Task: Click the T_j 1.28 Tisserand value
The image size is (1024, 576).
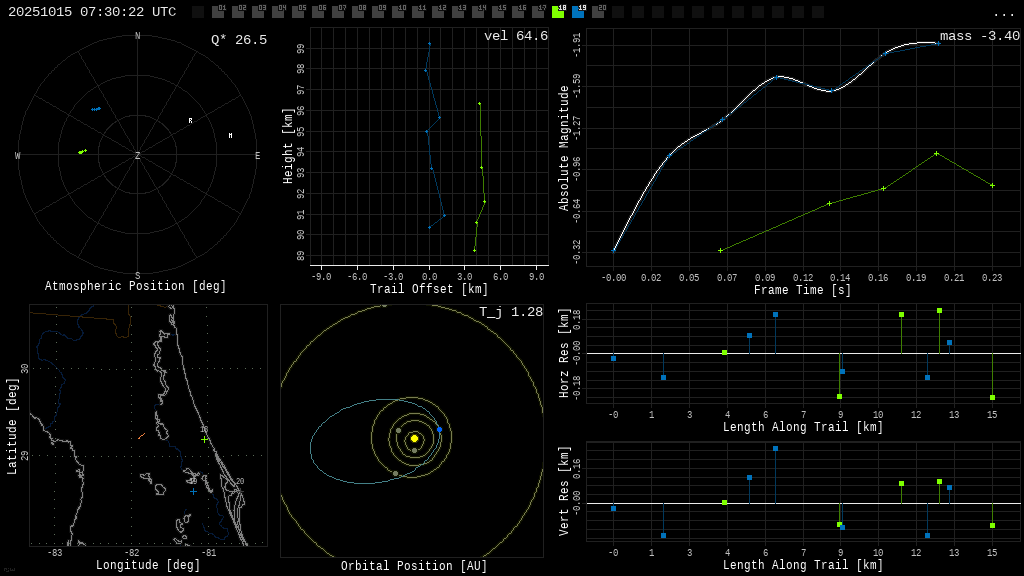Action: tap(510, 312)
